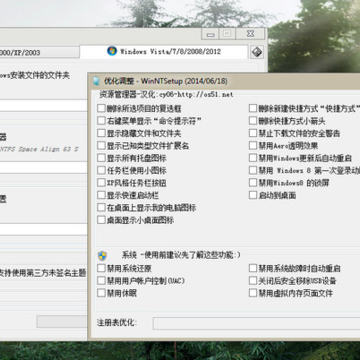
Task: Click the shield icon beside 系统 heading
Action: (x=102, y=256)
